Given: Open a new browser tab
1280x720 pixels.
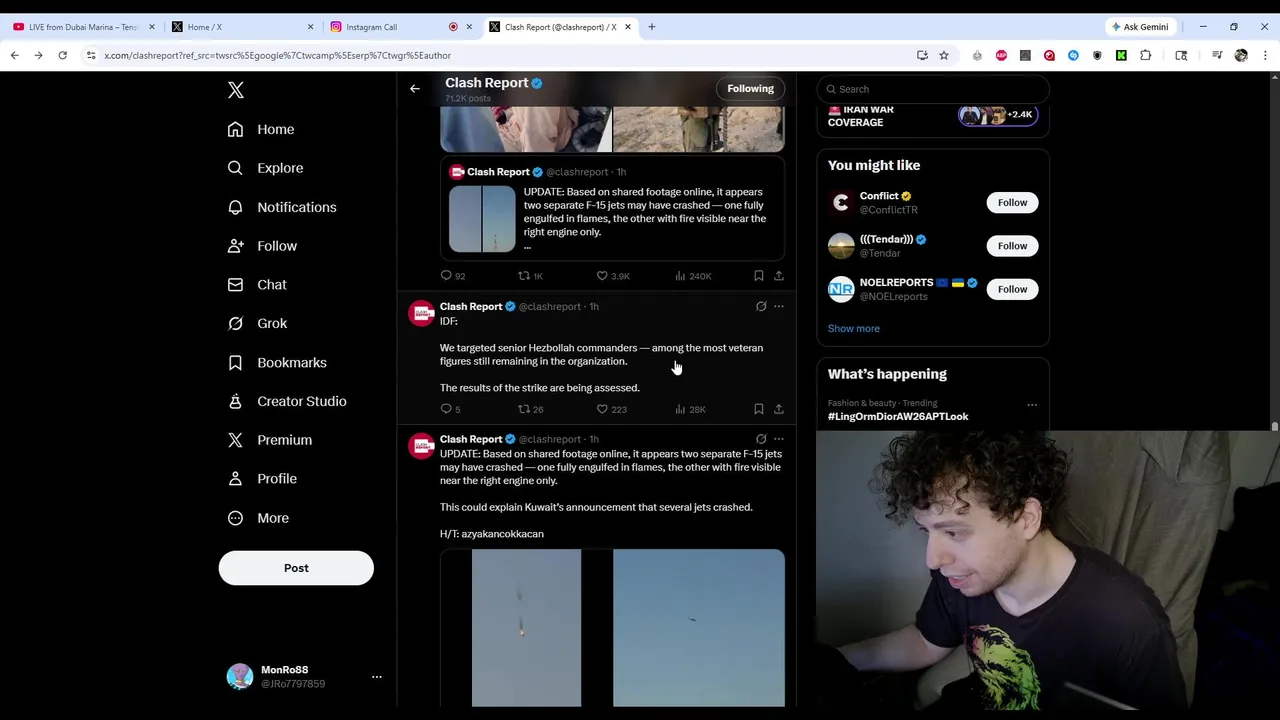Looking at the screenshot, I should [652, 27].
